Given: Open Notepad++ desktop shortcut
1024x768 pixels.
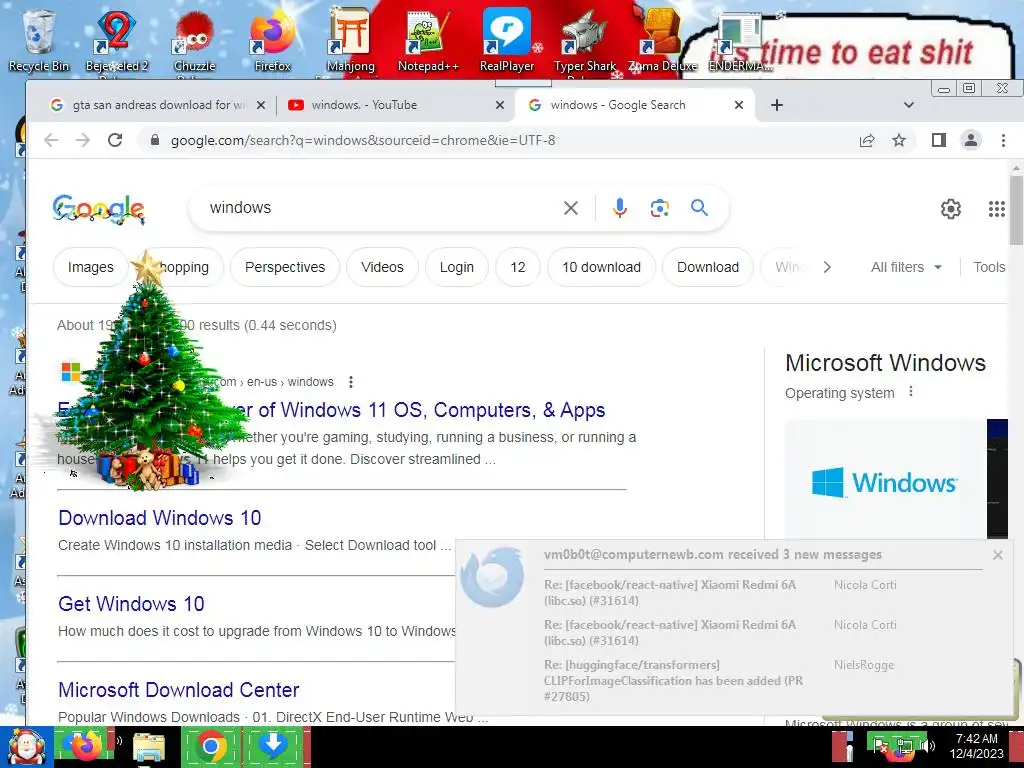Looking at the screenshot, I should 428,40.
